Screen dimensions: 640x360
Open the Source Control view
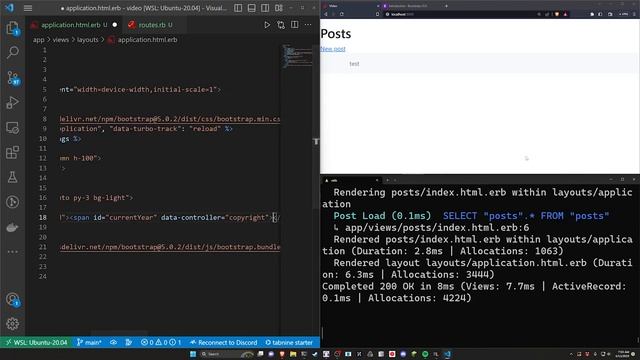[13, 78]
